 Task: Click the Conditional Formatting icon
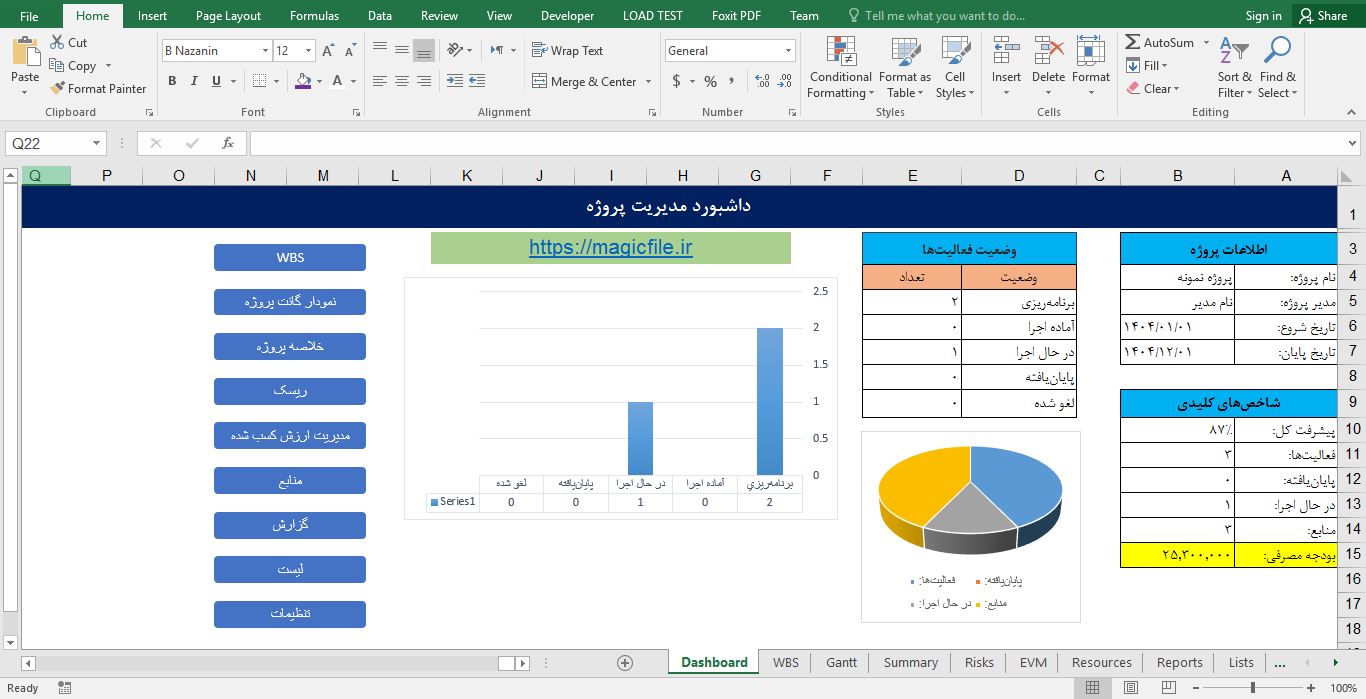click(x=840, y=53)
